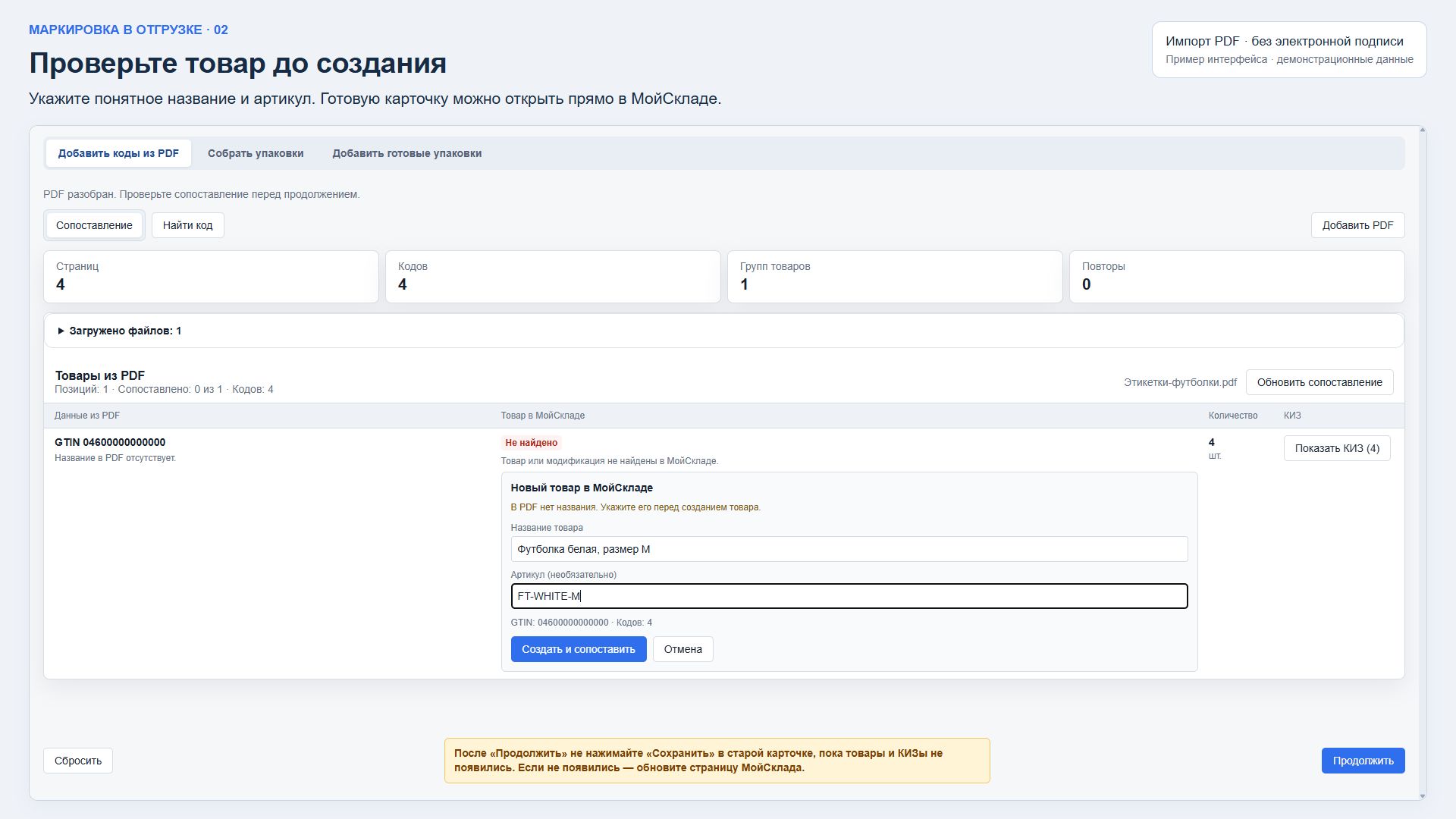Click the 'Сбросить' button
Screen dimensions: 1456x819
coord(78,761)
